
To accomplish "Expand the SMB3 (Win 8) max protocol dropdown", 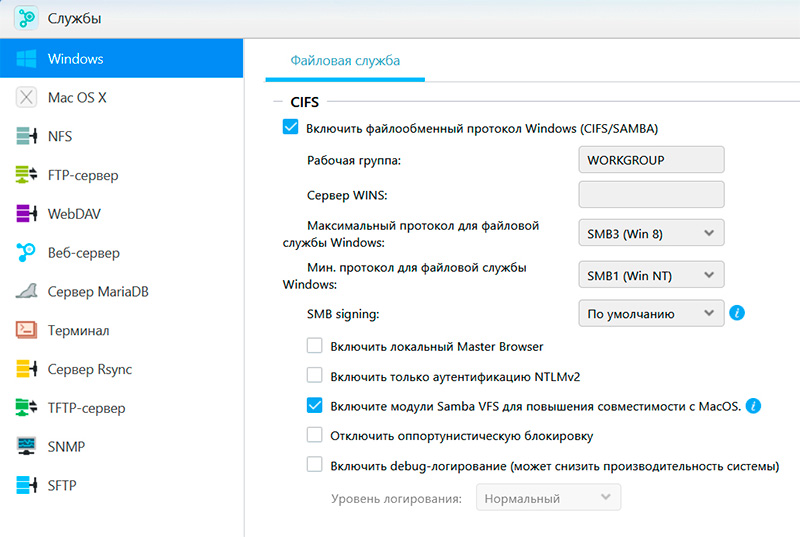I will tap(651, 234).
